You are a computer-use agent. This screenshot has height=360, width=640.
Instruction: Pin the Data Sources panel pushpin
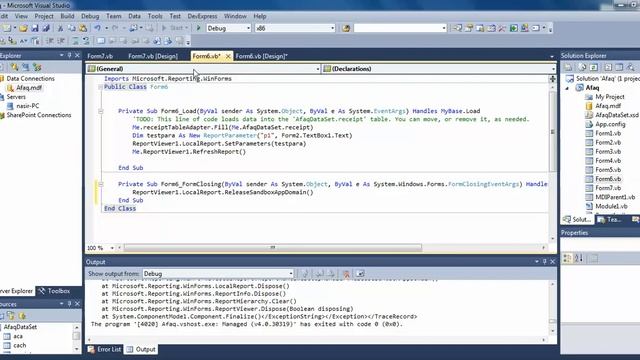click(69, 304)
